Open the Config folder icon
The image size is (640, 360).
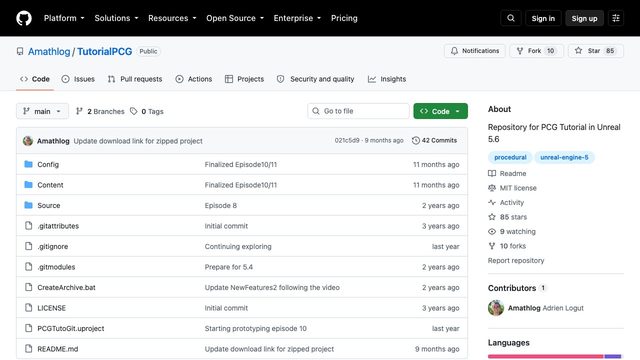point(28,164)
